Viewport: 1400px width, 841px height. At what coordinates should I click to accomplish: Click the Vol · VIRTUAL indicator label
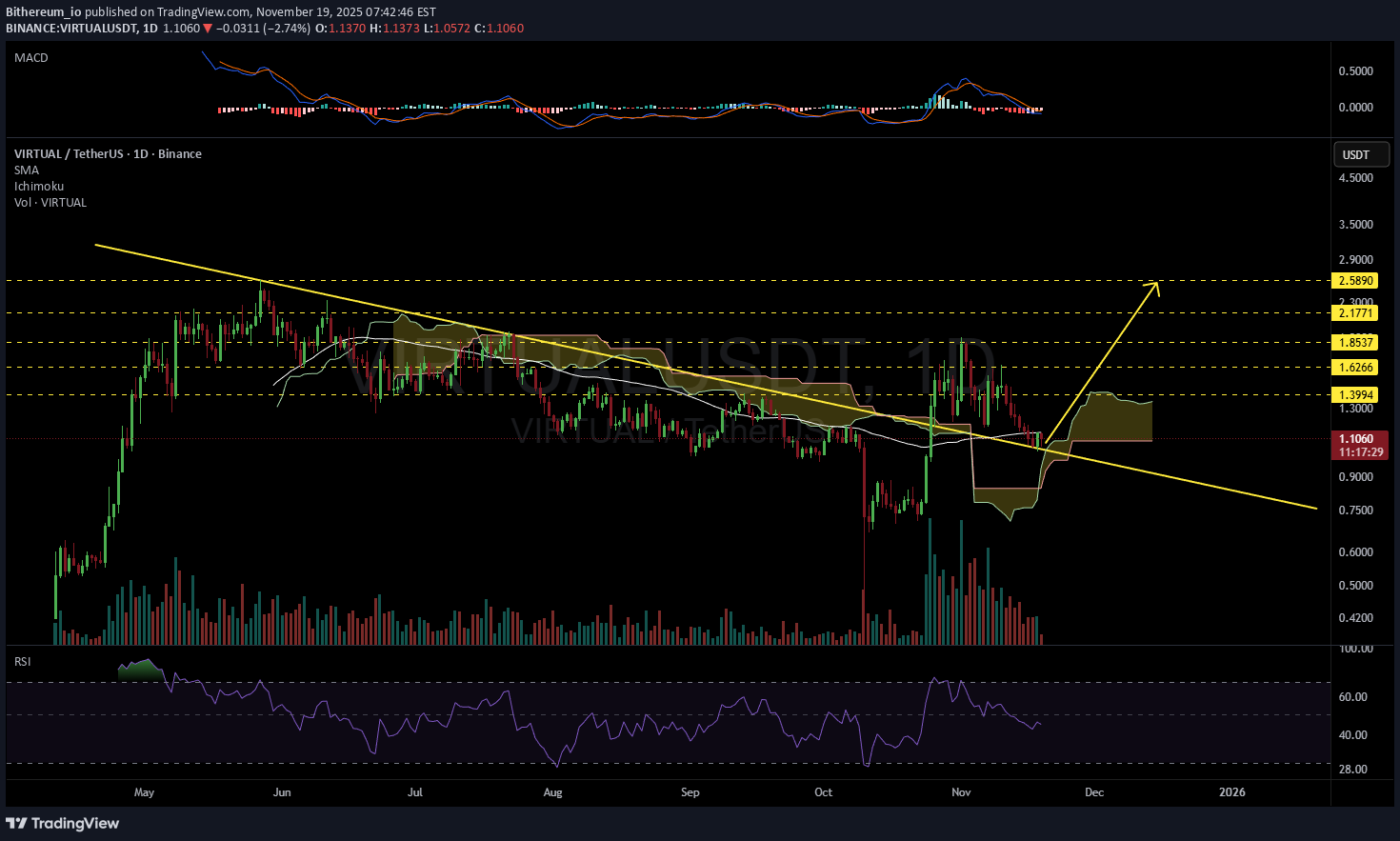coord(50,203)
